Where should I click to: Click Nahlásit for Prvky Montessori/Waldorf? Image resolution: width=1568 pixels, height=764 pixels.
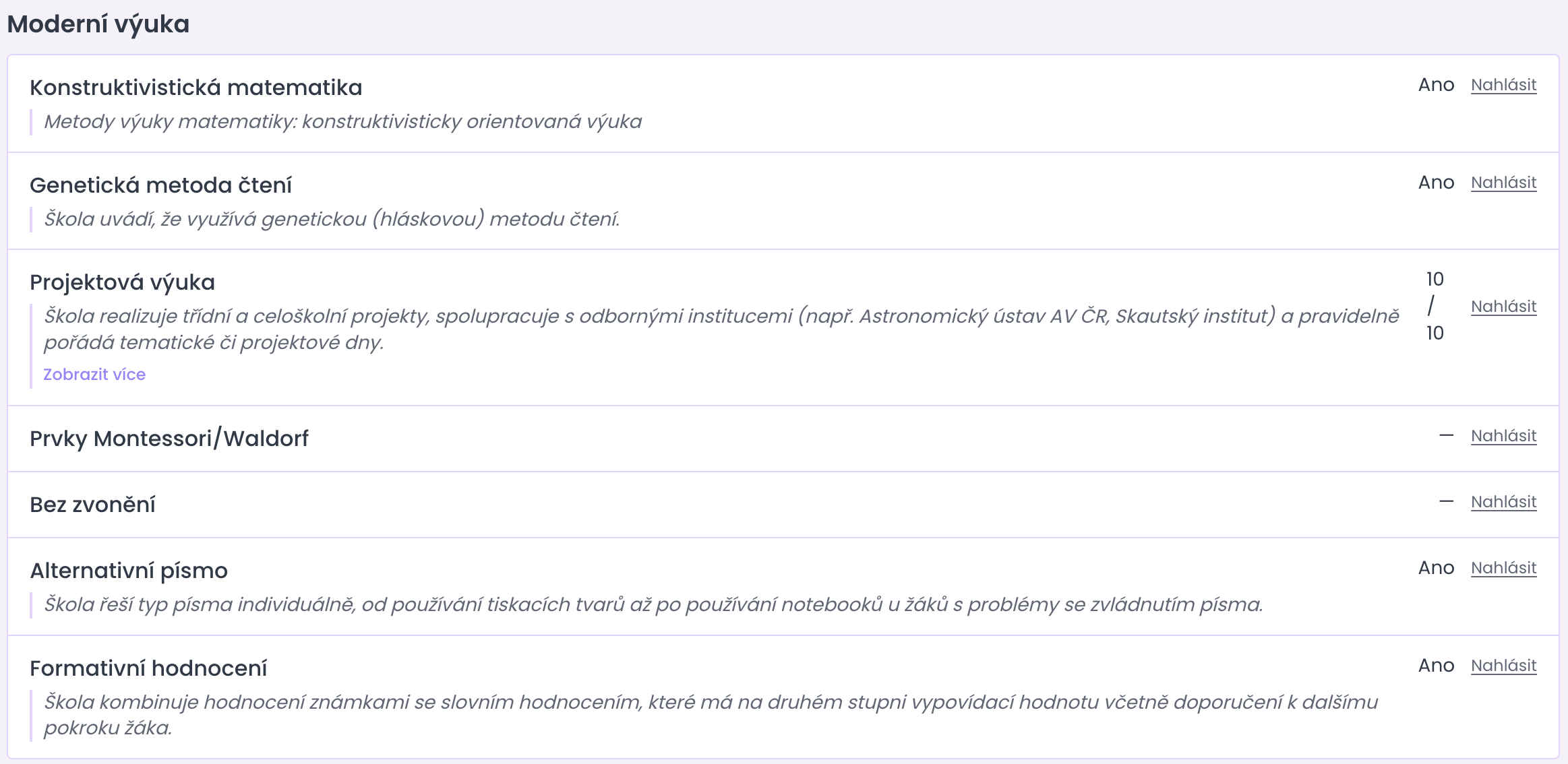tap(1503, 436)
